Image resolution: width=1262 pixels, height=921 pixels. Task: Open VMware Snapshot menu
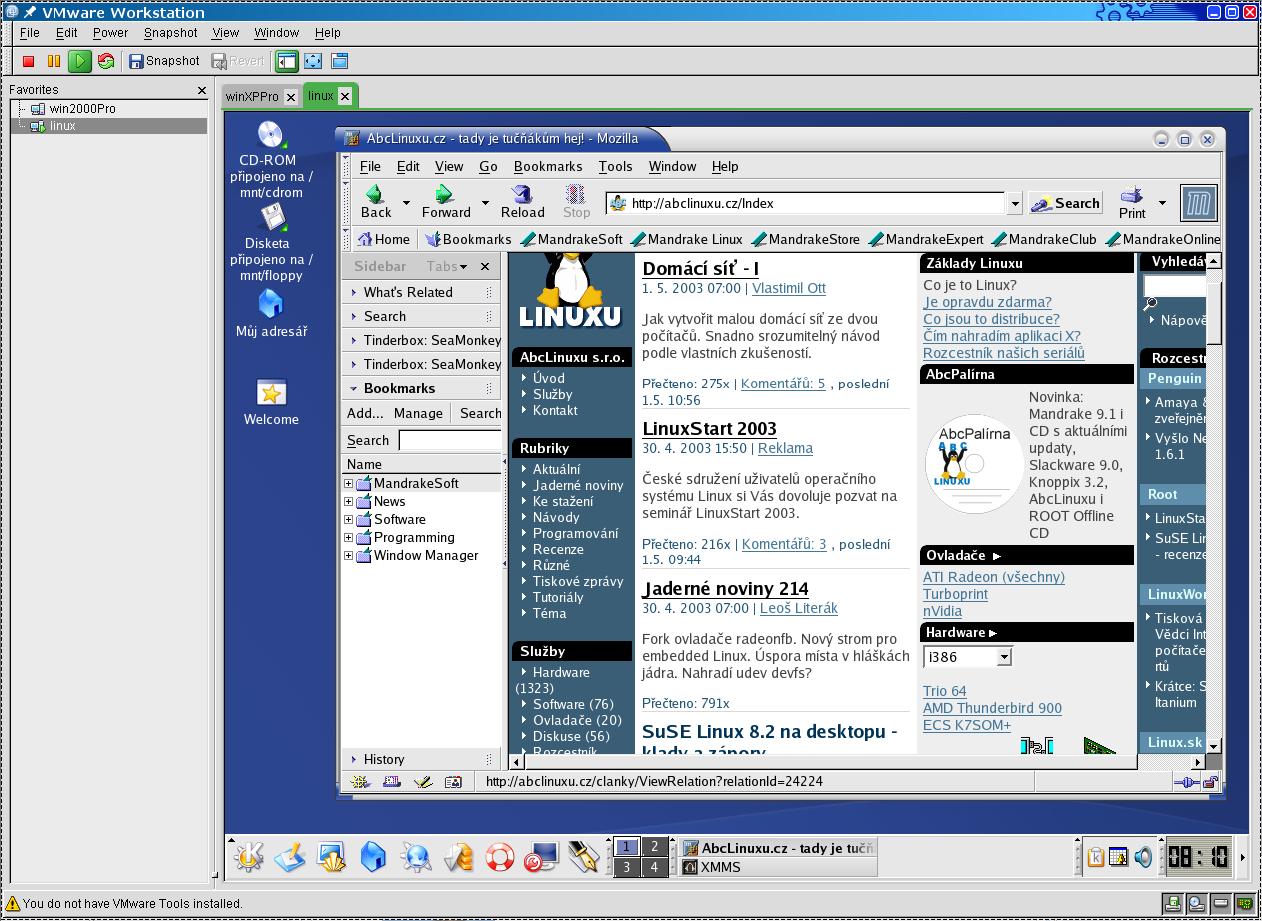171,33
